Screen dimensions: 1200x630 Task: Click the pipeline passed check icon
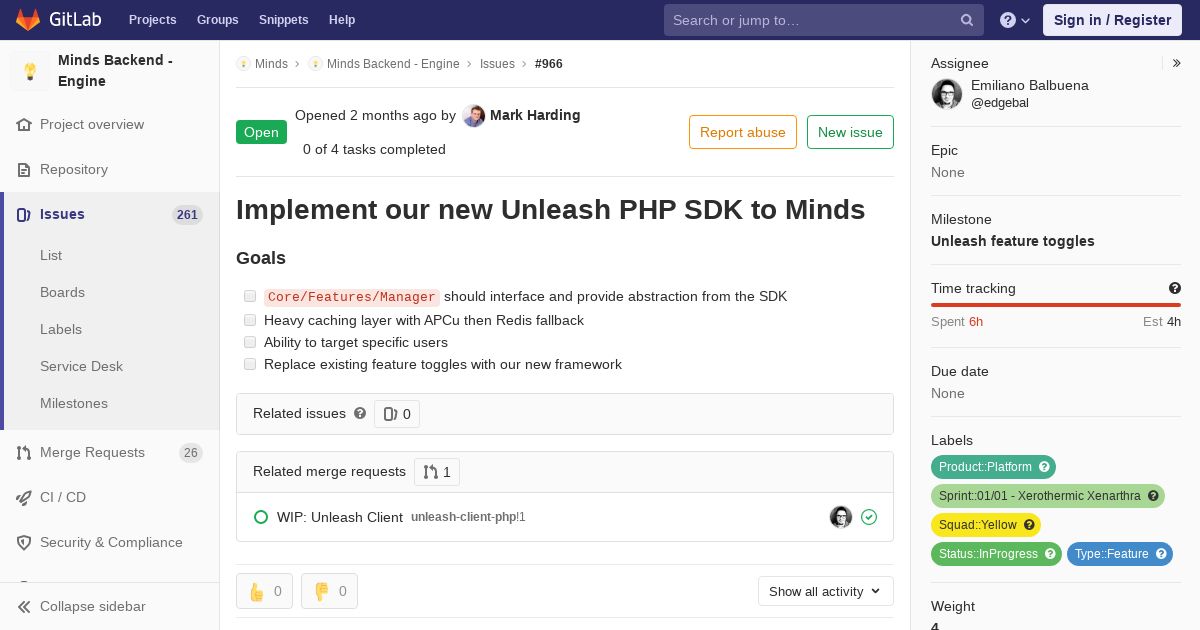click(869, 517)
